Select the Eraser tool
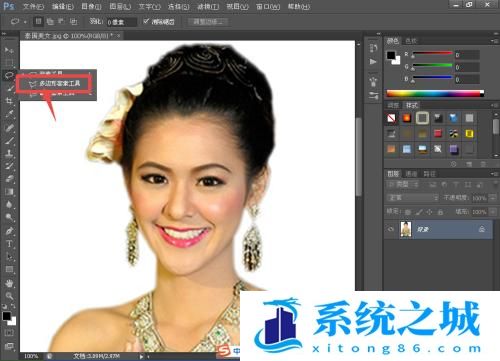 tap(9, 179)
